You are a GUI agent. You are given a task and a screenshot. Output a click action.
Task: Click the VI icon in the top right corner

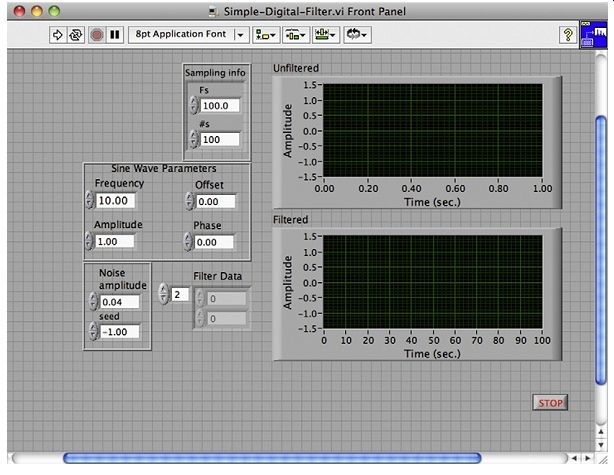(x=593, y=34)
